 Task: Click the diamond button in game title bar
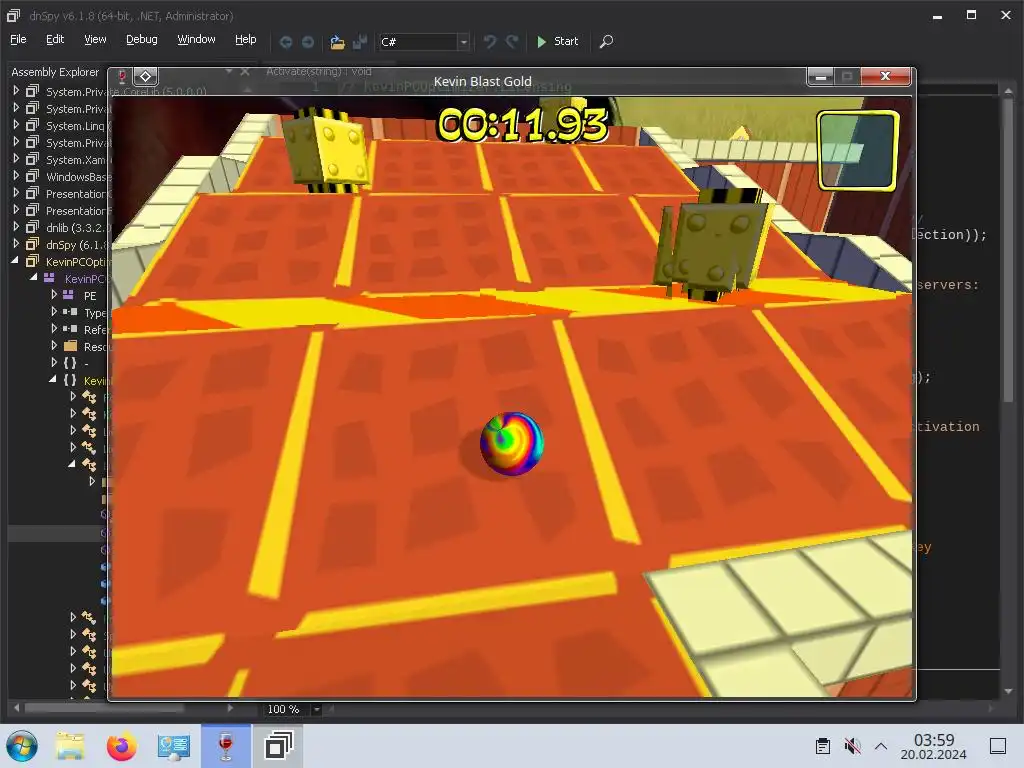[146, 76]
